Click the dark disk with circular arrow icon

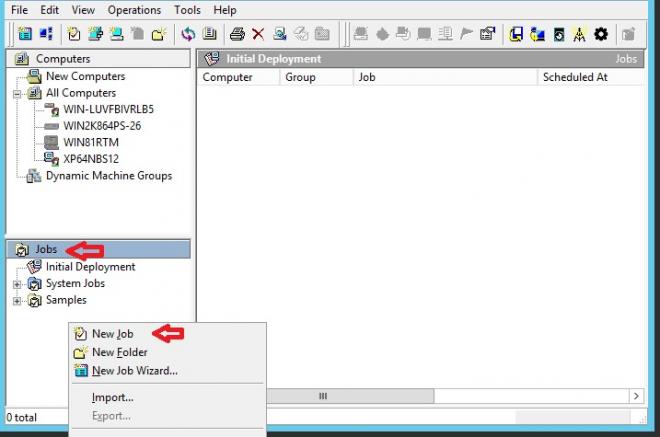[559, 34]
